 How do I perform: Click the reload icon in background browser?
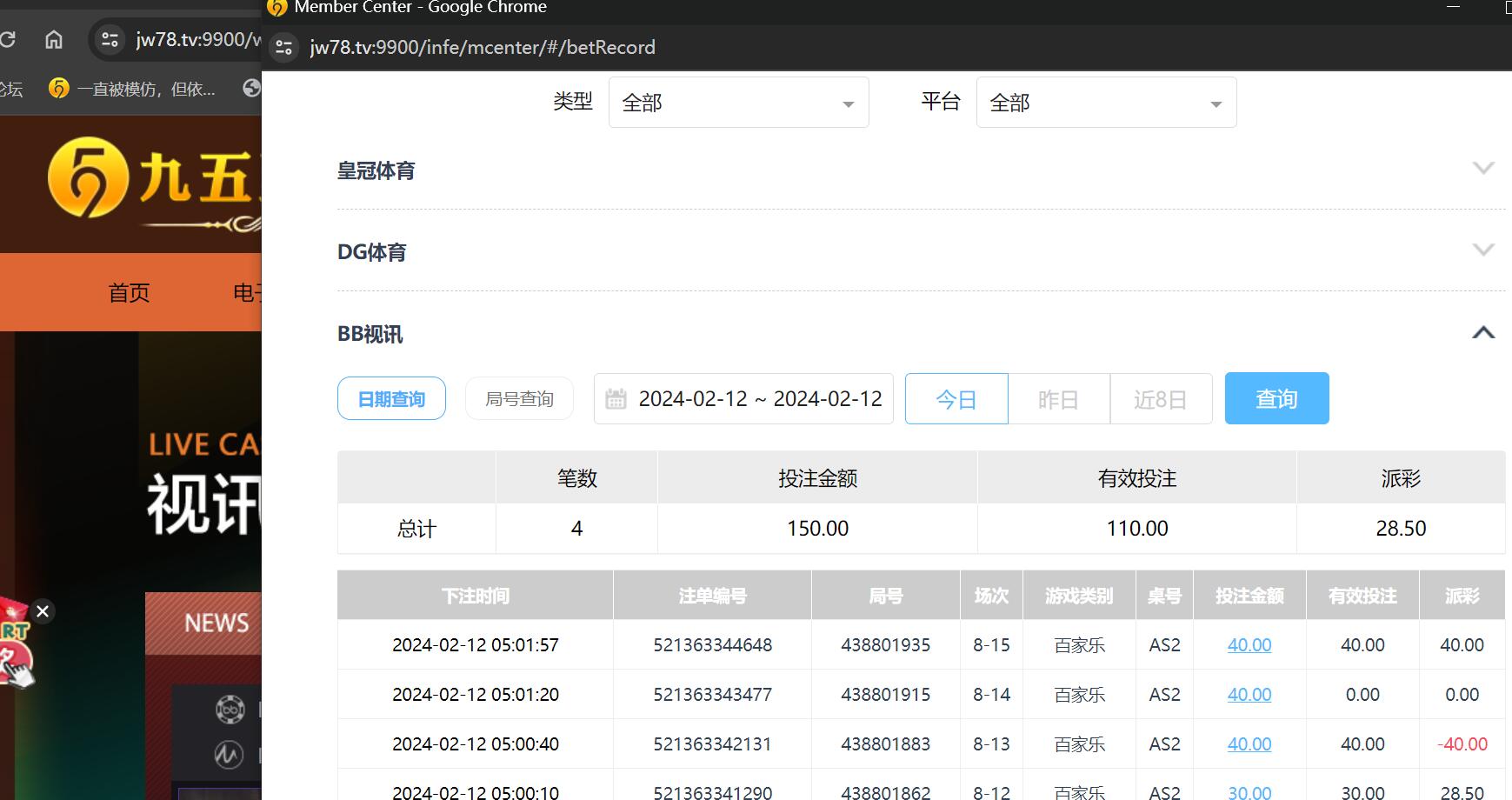(8, 39)
